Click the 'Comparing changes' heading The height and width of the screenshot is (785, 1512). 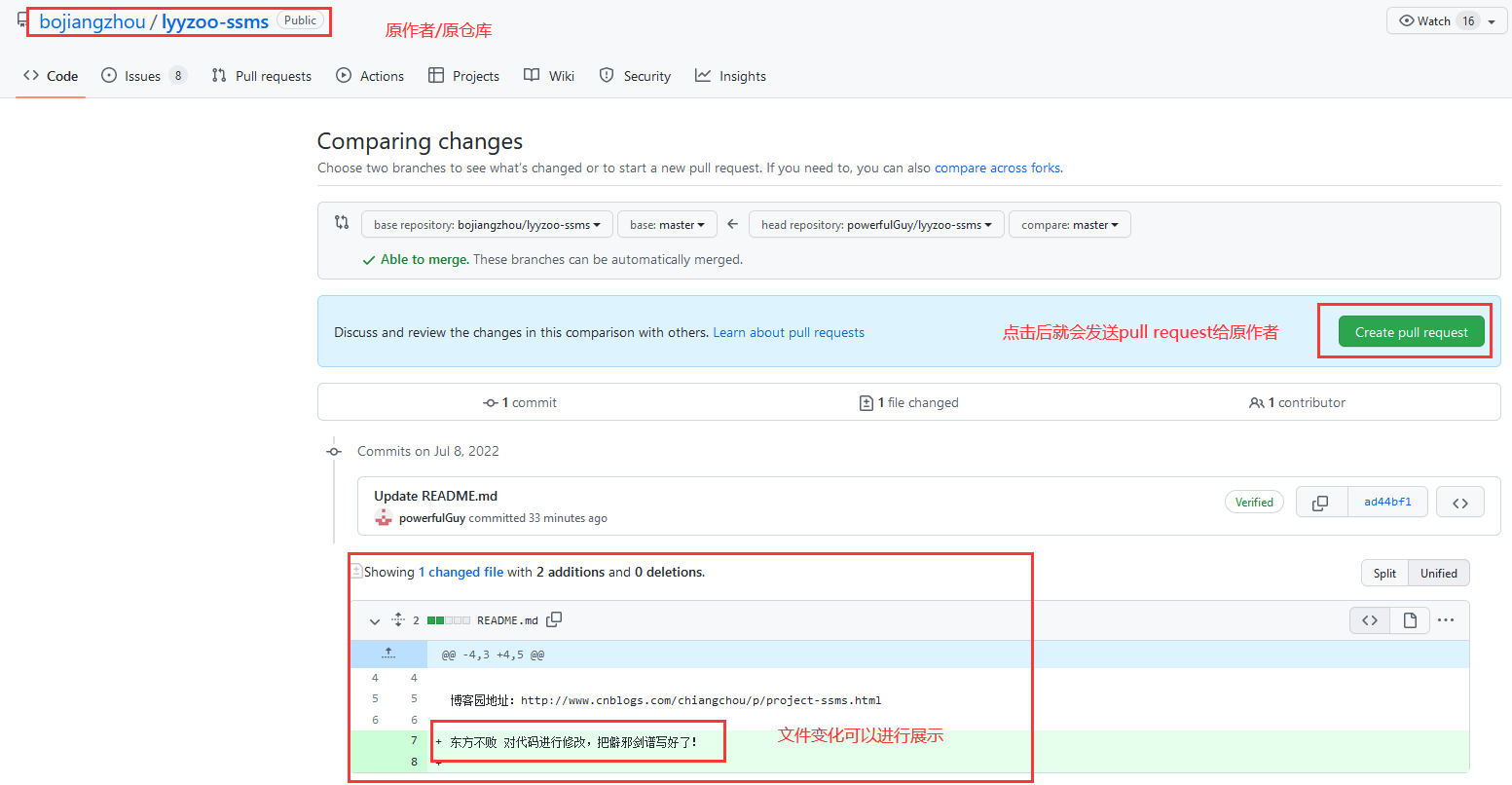point(420,141)
